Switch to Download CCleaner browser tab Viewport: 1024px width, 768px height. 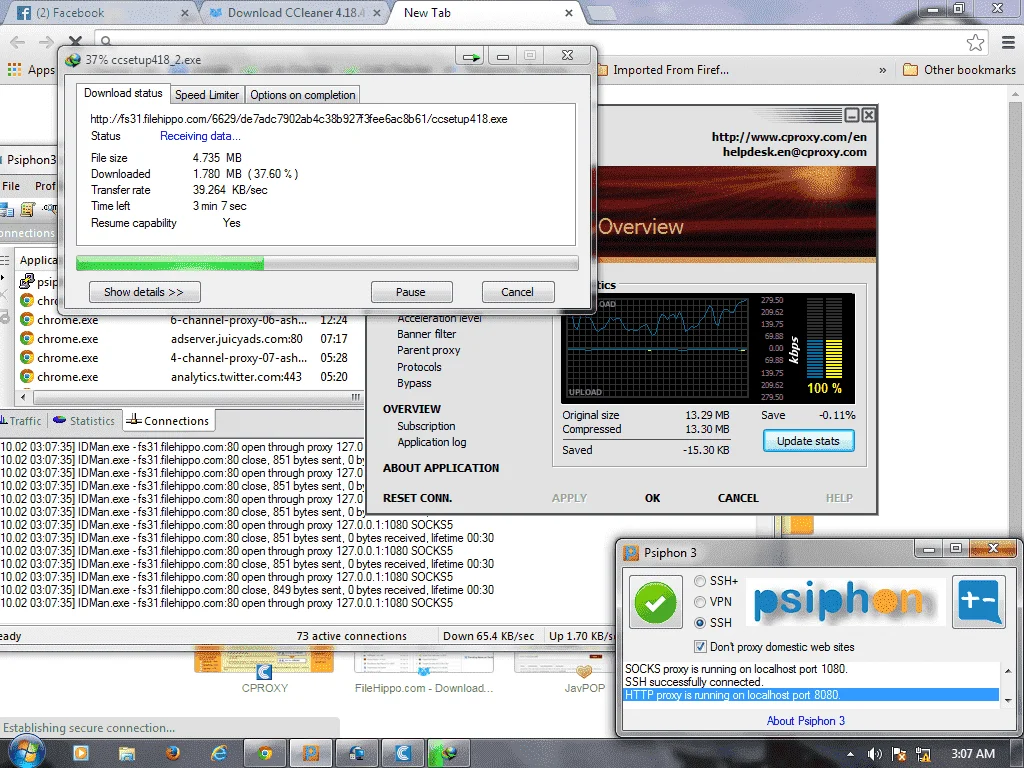point(294,13)
